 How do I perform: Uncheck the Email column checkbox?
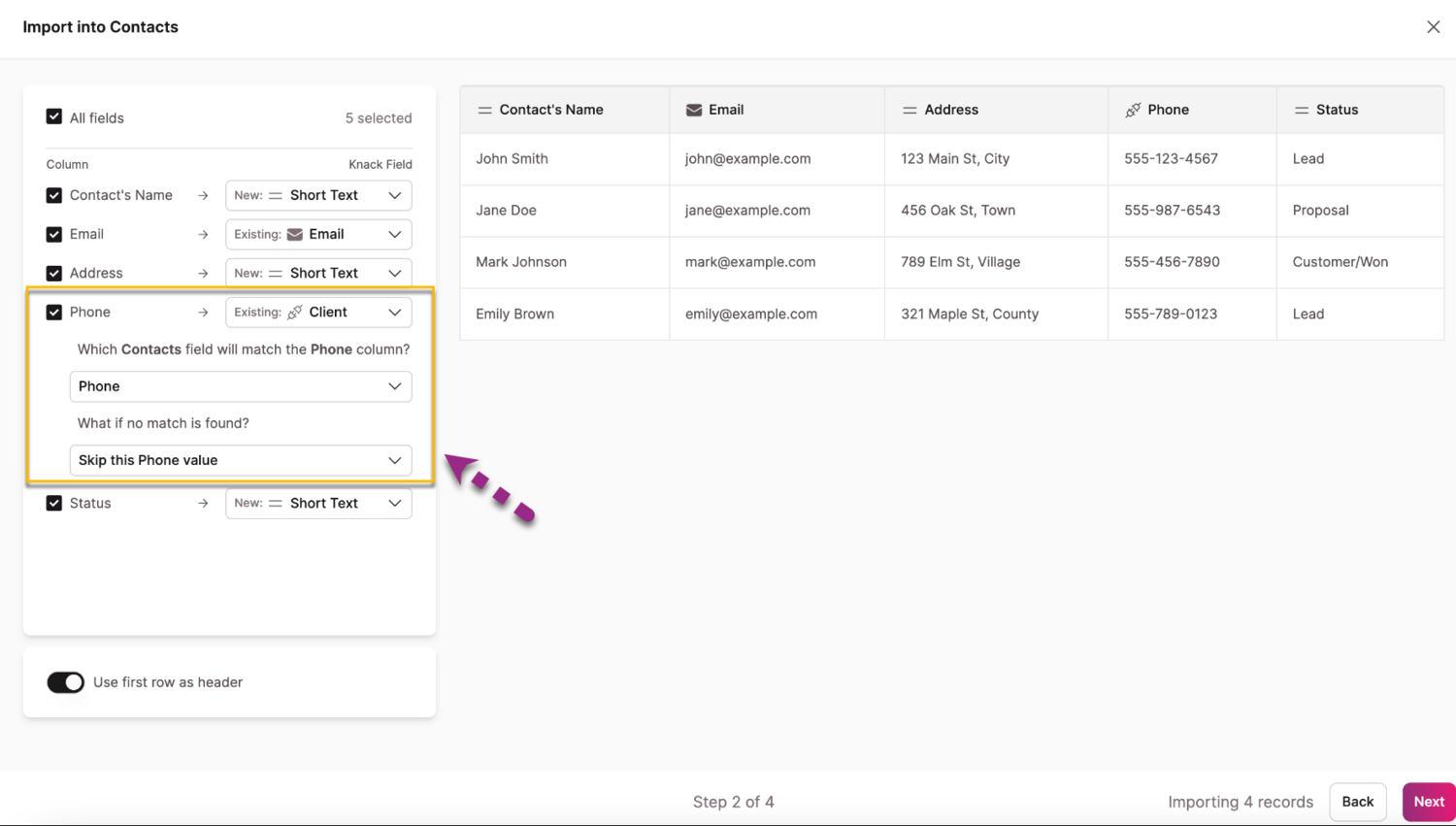pos(54,234)
